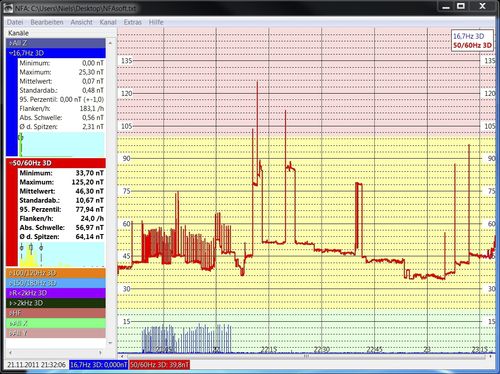Click chart horizontal scrollbar left arrow
500x374 pixels.
coord(121,356)
